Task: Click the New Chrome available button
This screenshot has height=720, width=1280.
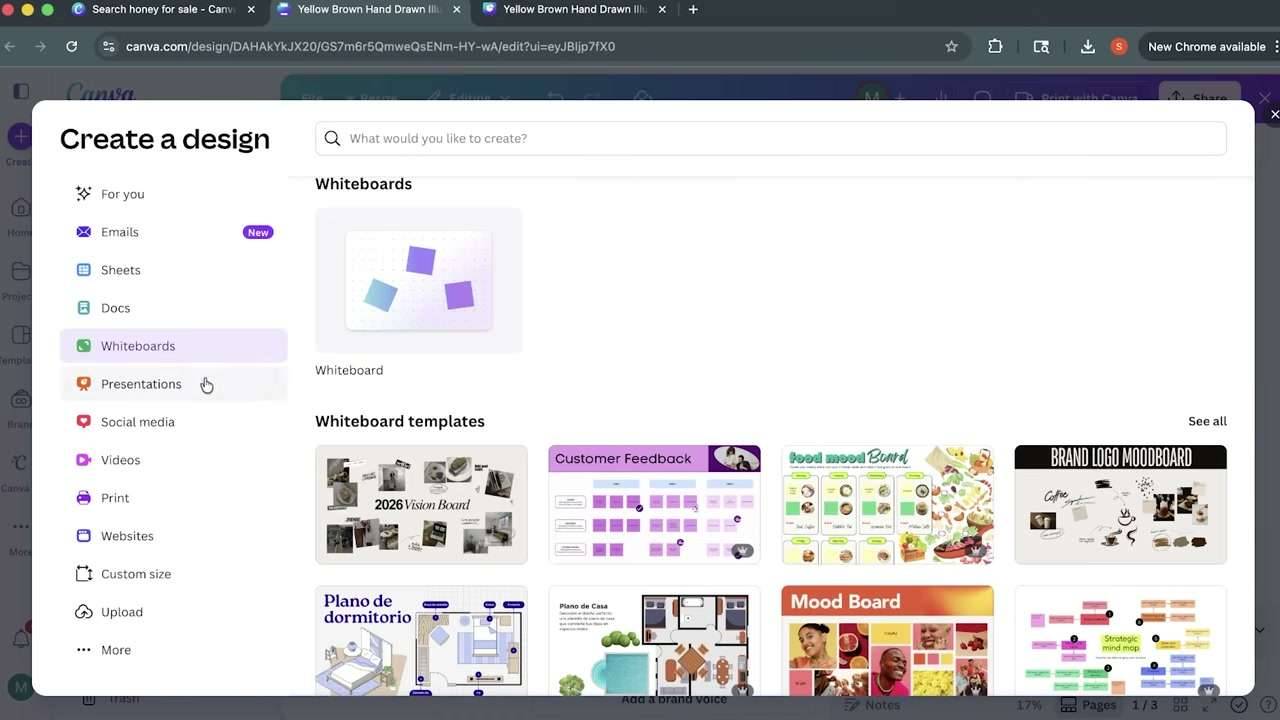Action: pos(1208,46)
